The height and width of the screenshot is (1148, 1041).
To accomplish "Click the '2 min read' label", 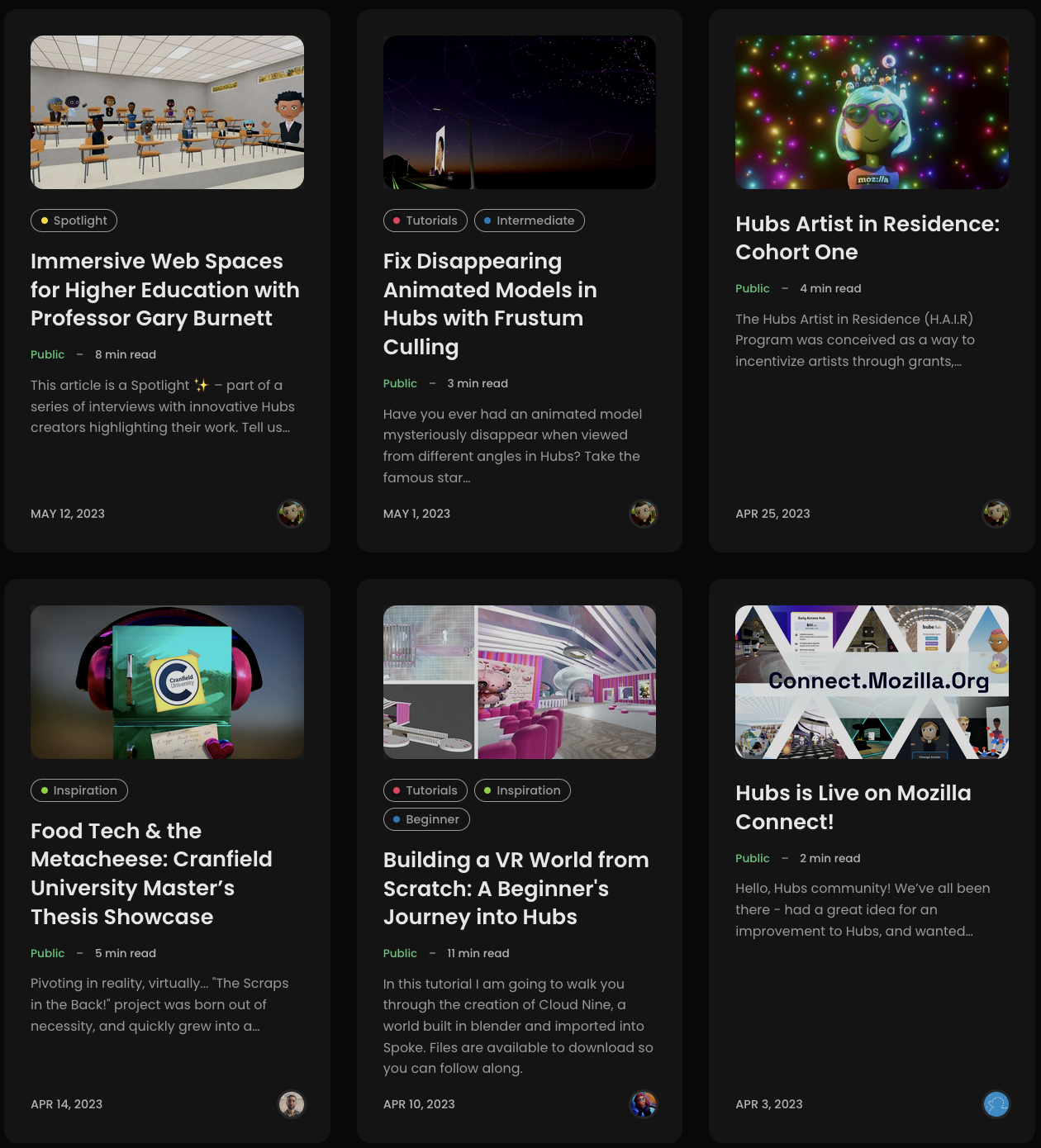I will tap(830, 858).
